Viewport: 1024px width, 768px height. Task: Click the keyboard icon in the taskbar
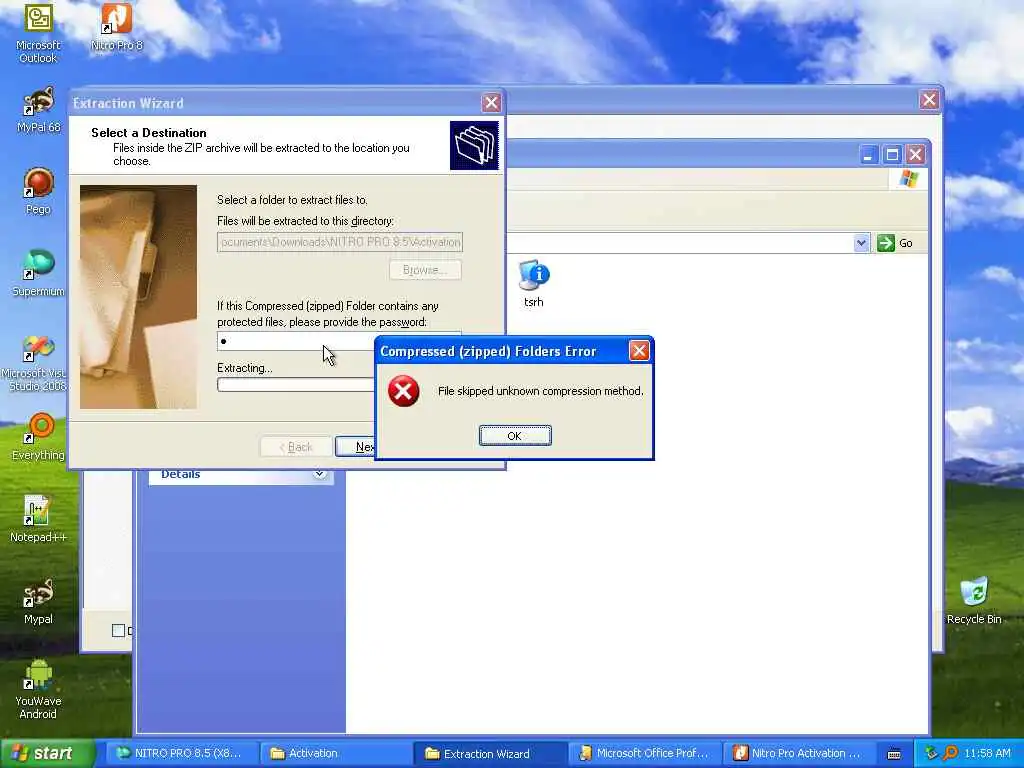(x=894, y=754)
